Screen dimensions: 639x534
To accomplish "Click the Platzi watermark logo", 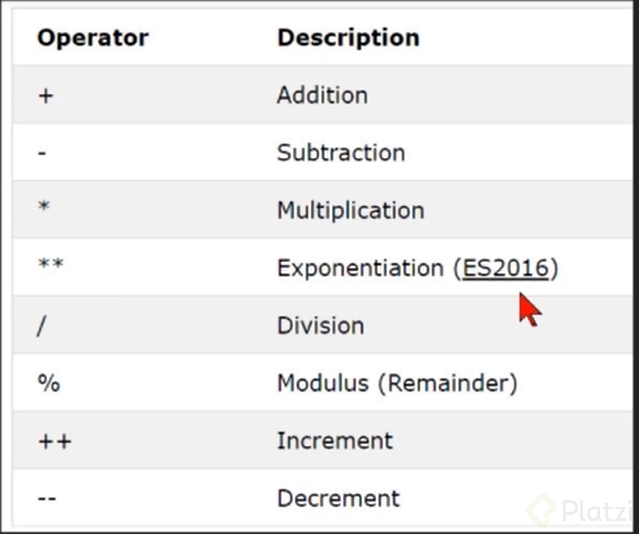I will (x=581, y=510).
